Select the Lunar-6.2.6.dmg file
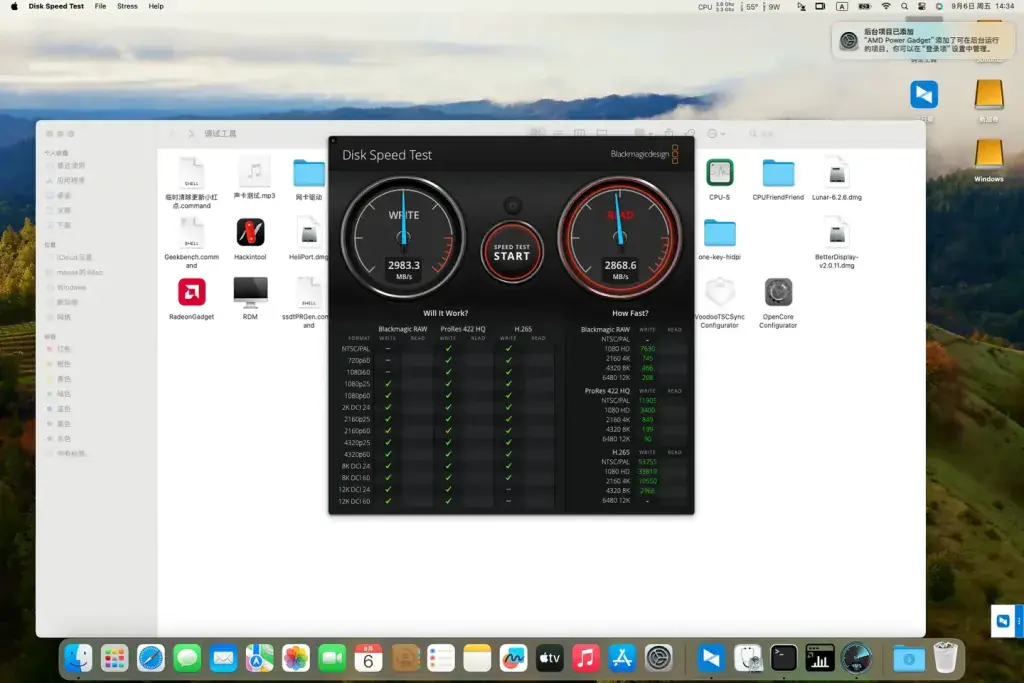 coord(837,179)
